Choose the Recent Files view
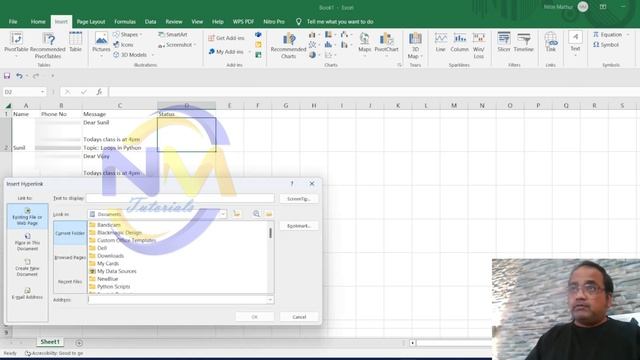 [x=70, y=282]
